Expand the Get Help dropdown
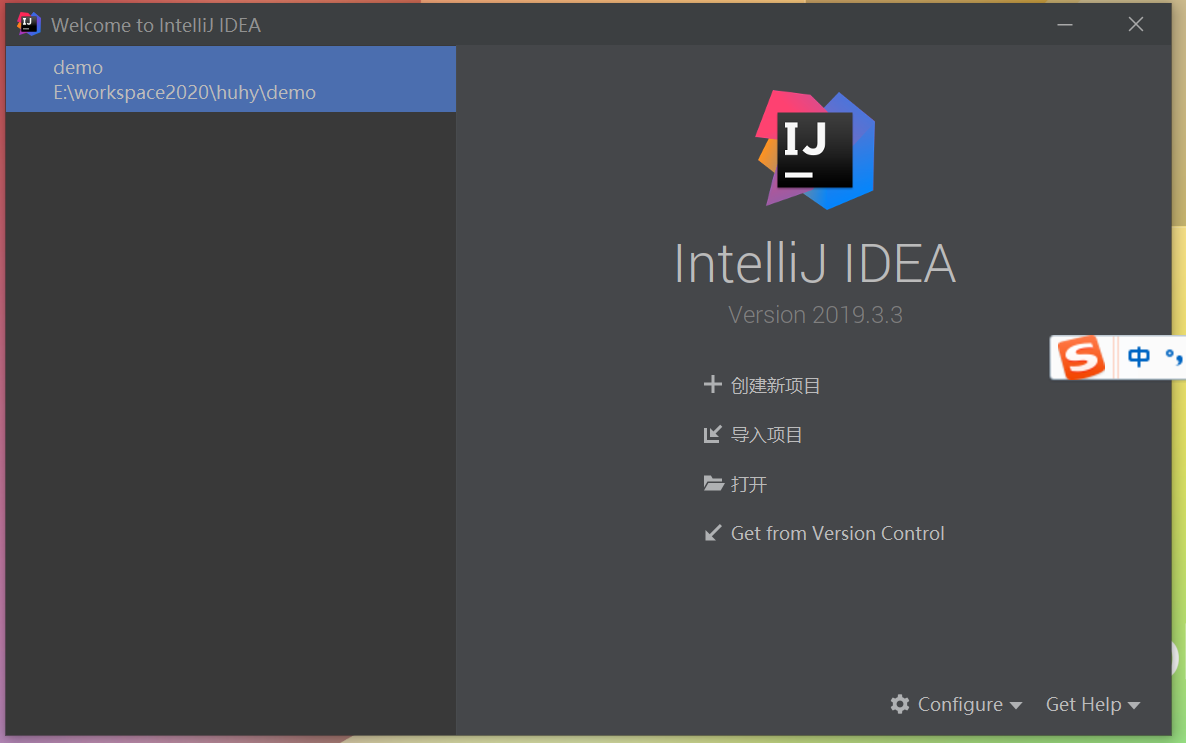 click(1093, 704)
